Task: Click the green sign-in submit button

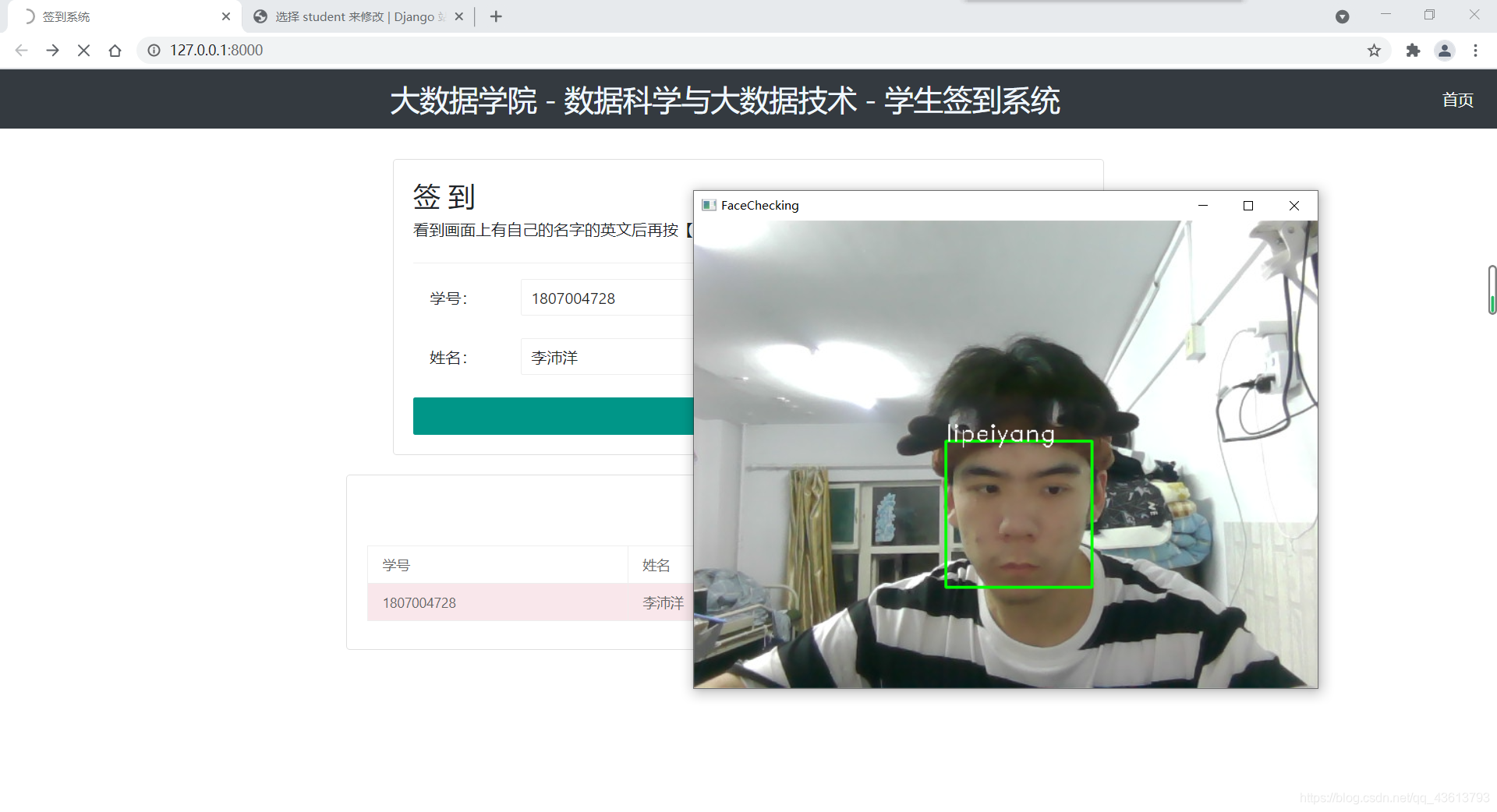Action: tap(554, 416)
